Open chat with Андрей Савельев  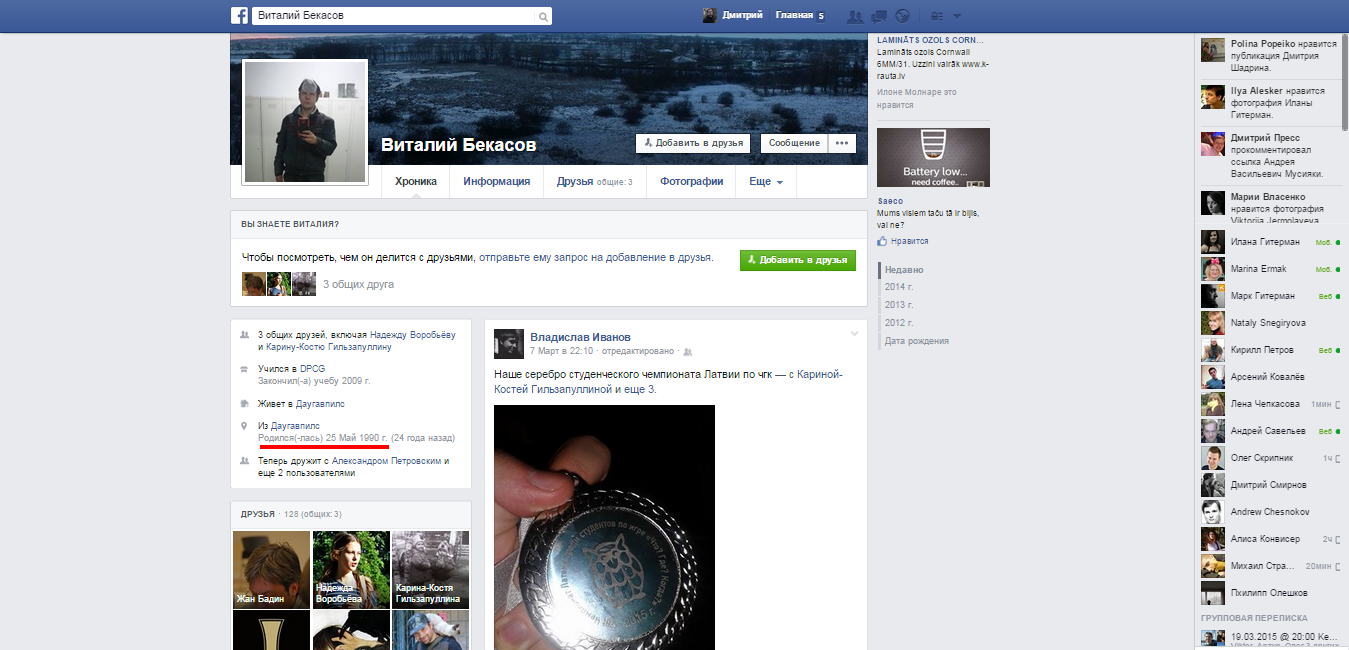[1271, 431]
